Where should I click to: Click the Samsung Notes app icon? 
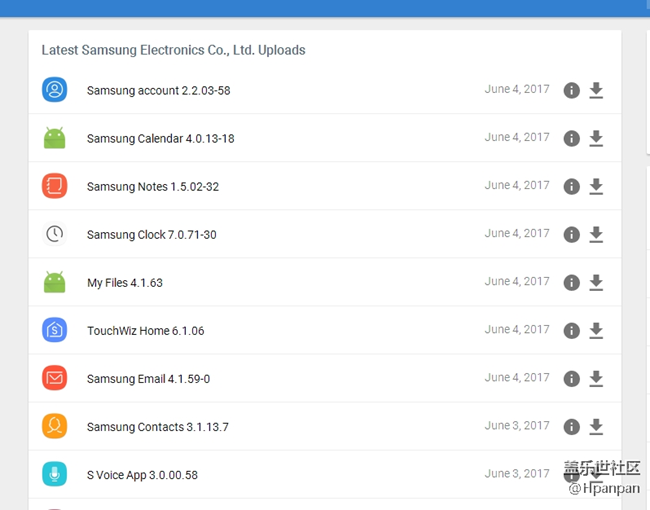coord(54,186)
